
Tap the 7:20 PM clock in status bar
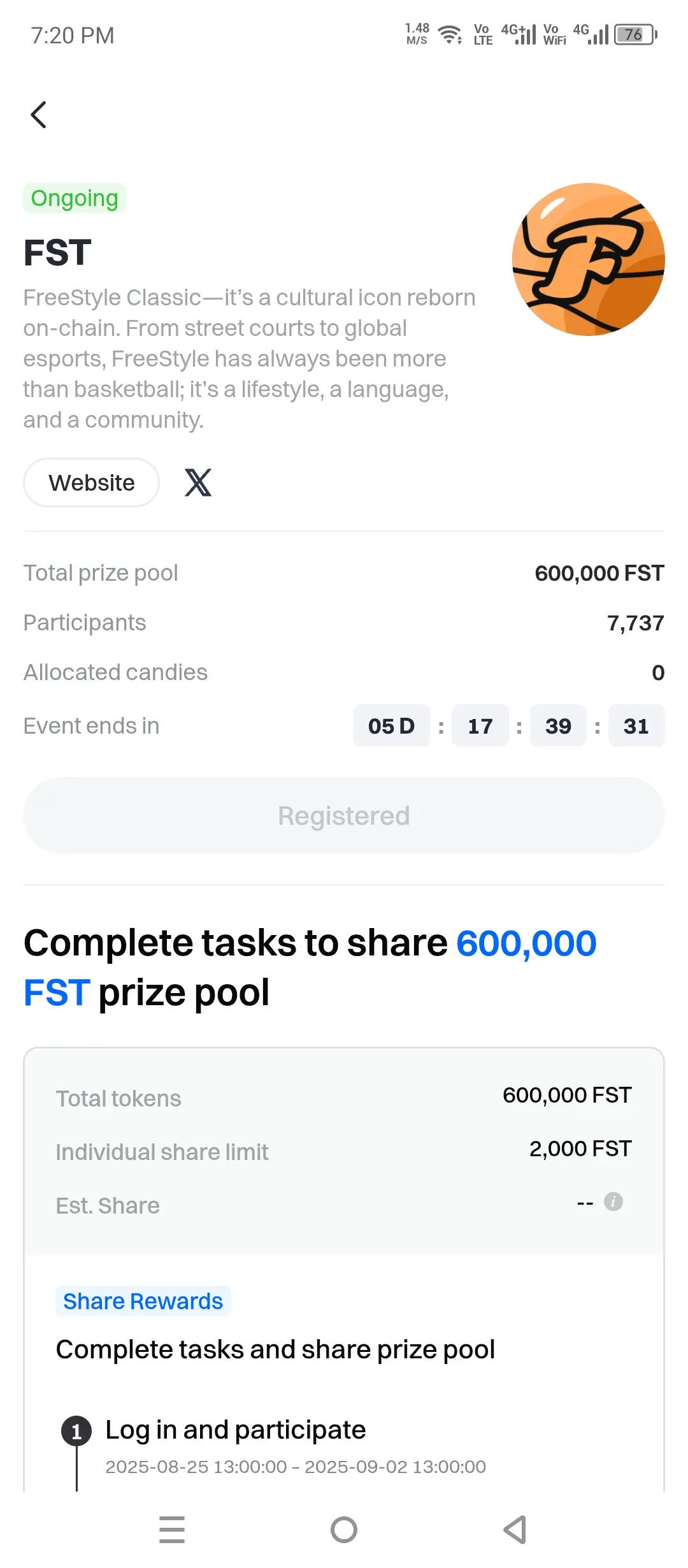tap(73, 35)
